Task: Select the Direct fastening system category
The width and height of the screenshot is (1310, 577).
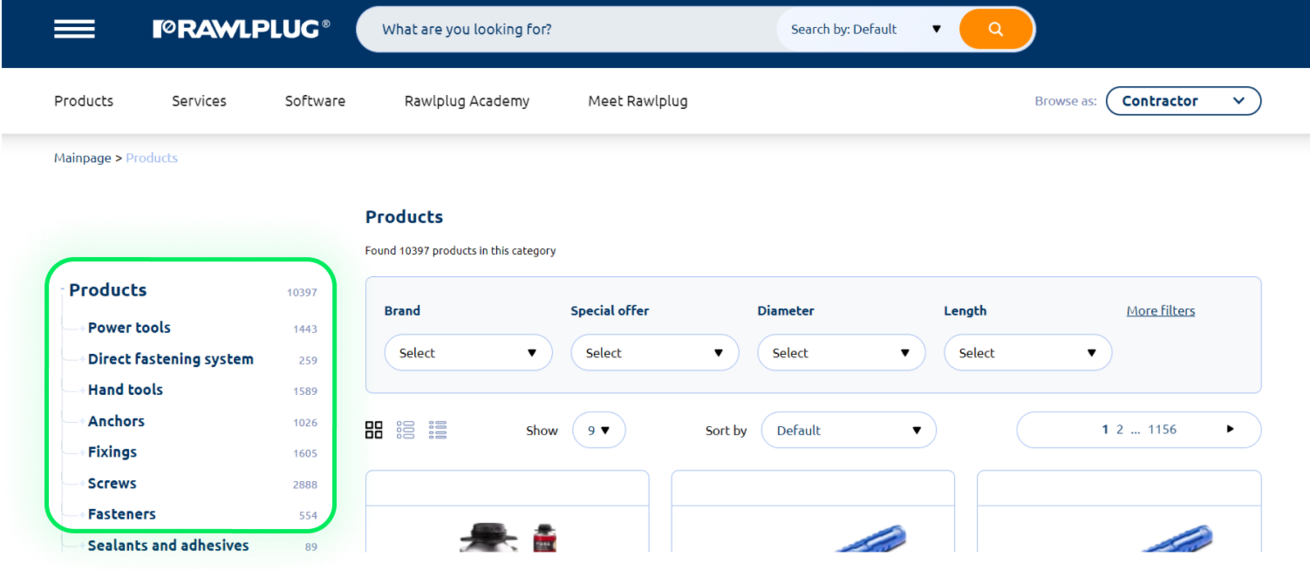Action: pos(171,359)
